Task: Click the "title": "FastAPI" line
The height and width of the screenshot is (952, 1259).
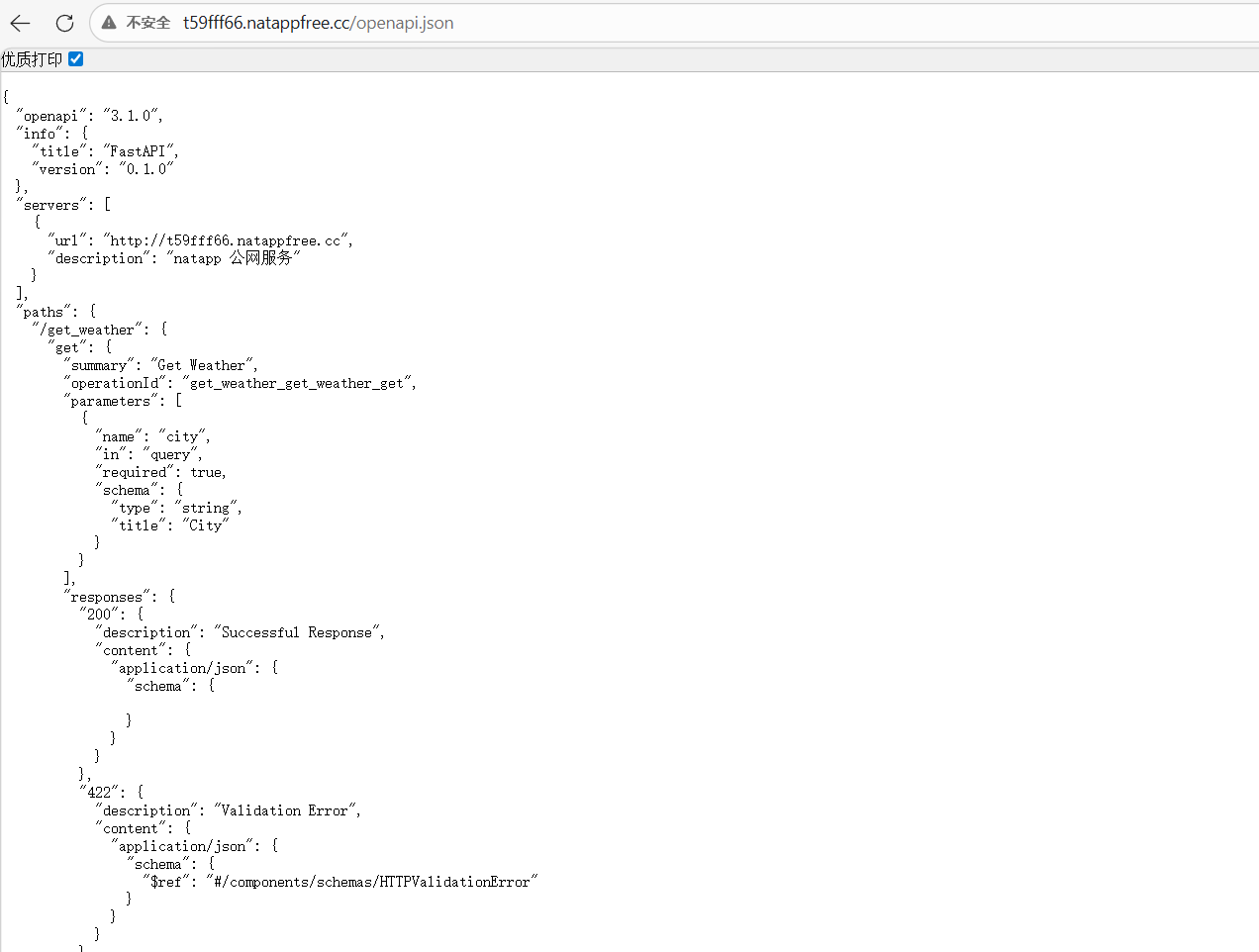Action: click(105, 151)
